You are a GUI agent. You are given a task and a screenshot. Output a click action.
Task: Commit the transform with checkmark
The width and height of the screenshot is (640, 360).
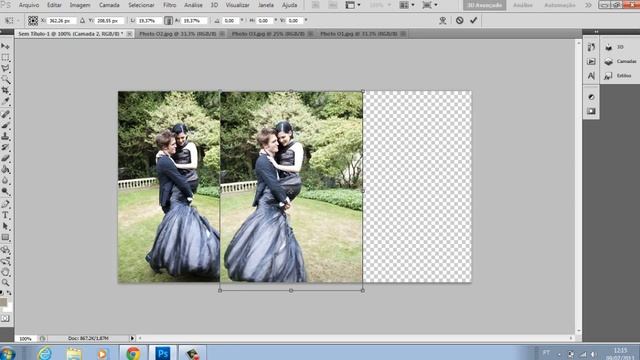[473, 20]
